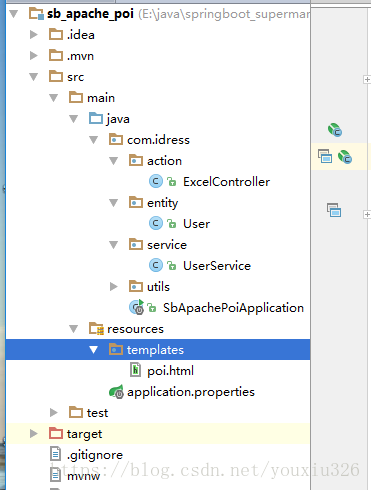This screenshot has height=490, width=371.
Task: Click the application.properties Spring leaf icon
Action: [116, 392]
